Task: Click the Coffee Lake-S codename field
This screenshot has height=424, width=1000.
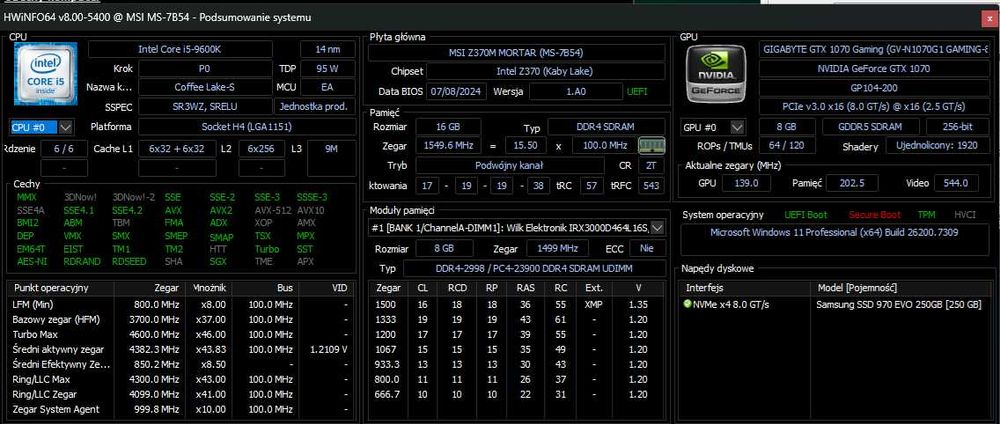Action: pos(205,87)
